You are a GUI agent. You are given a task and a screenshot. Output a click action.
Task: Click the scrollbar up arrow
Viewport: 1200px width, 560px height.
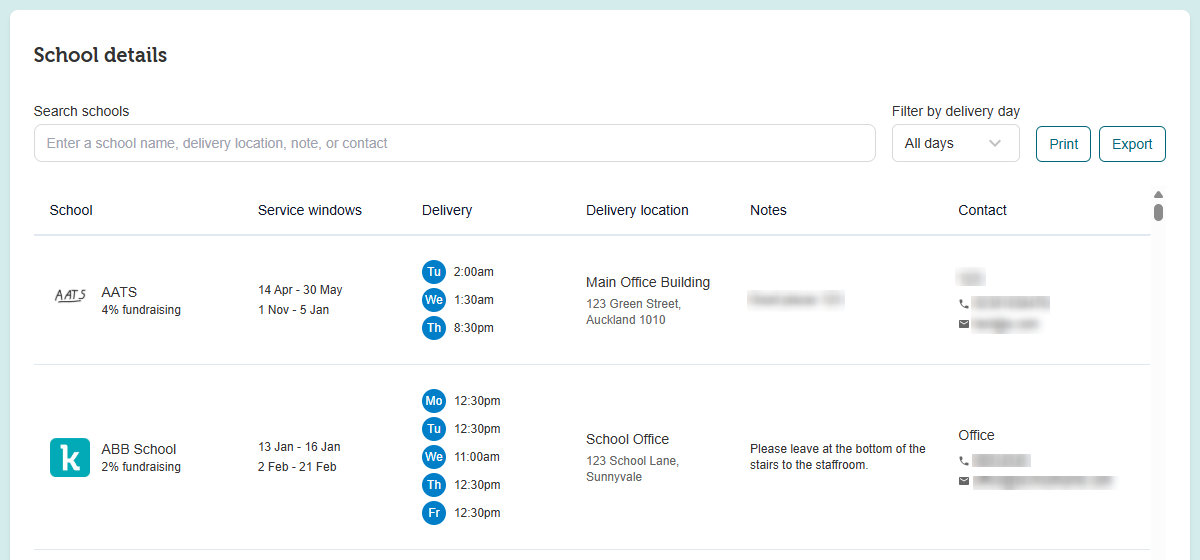[x=1158, y=194]
